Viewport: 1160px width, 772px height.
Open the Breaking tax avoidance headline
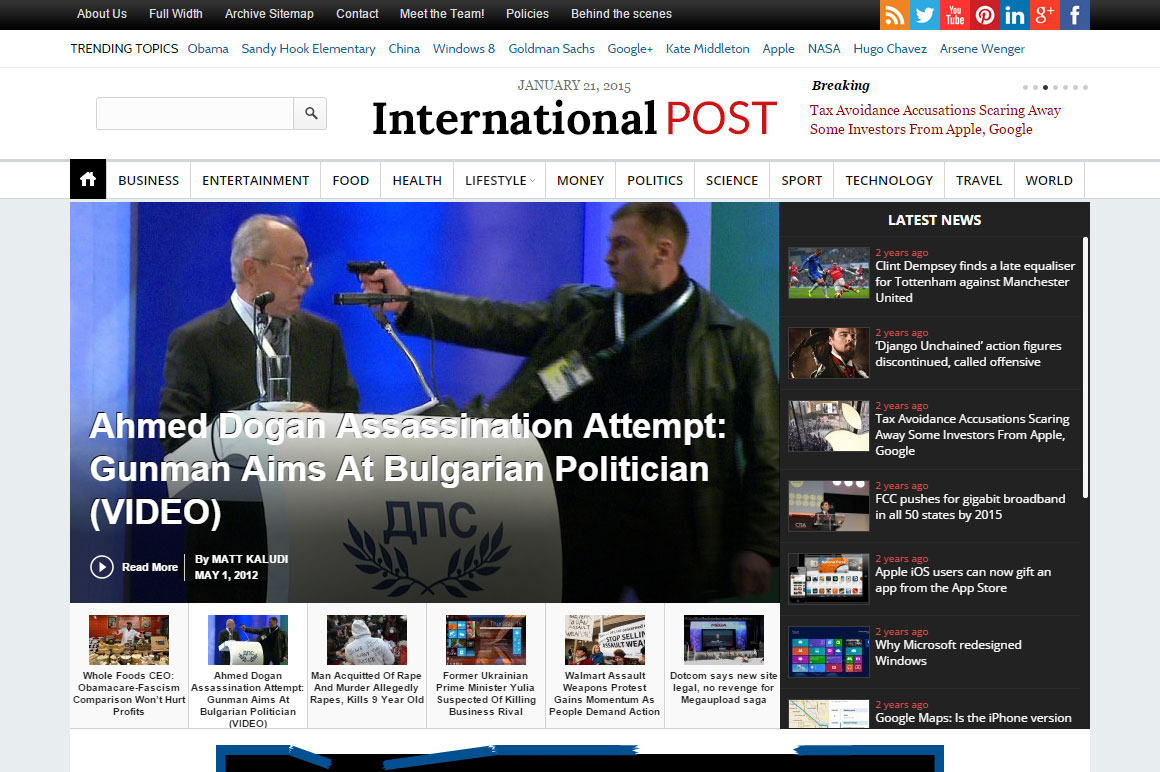tap(934, 120)
